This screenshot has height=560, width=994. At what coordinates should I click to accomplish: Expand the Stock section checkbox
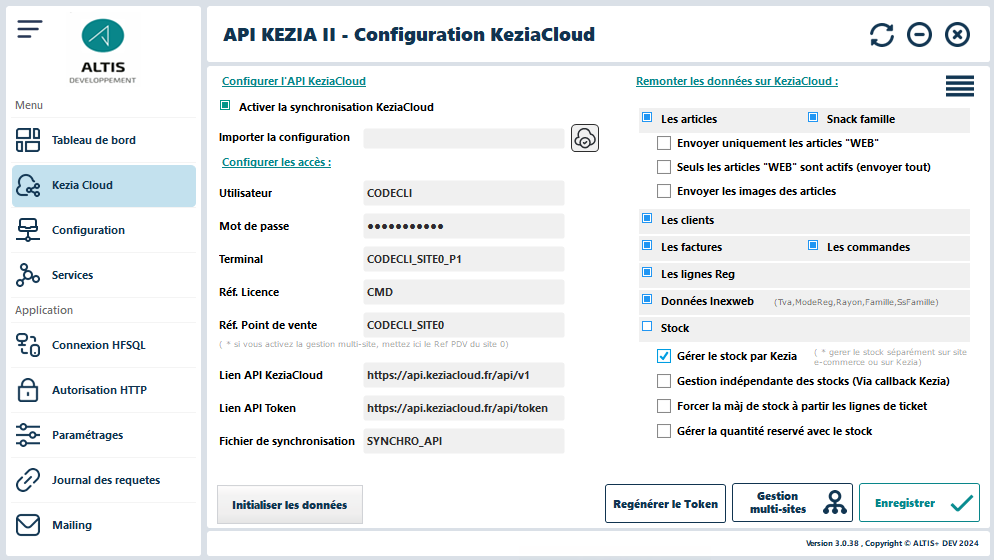point(647,327)
